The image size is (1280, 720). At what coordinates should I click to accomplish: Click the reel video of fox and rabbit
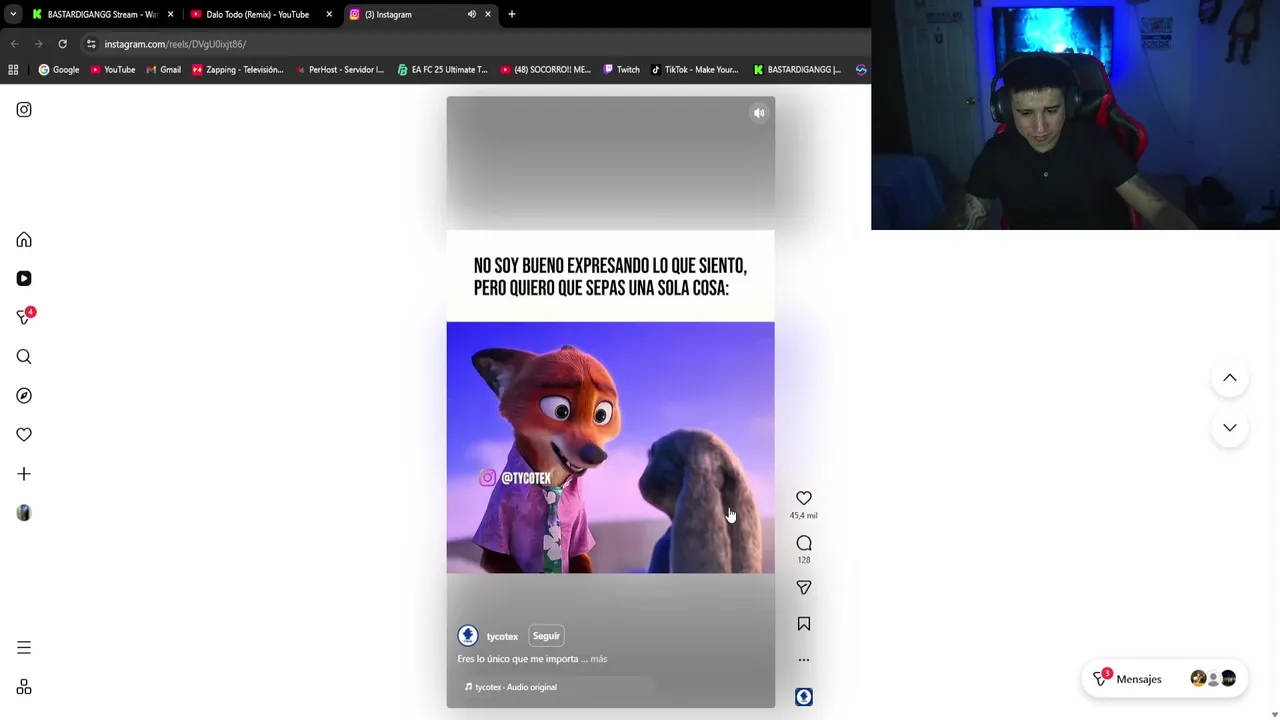coord(610,447)
